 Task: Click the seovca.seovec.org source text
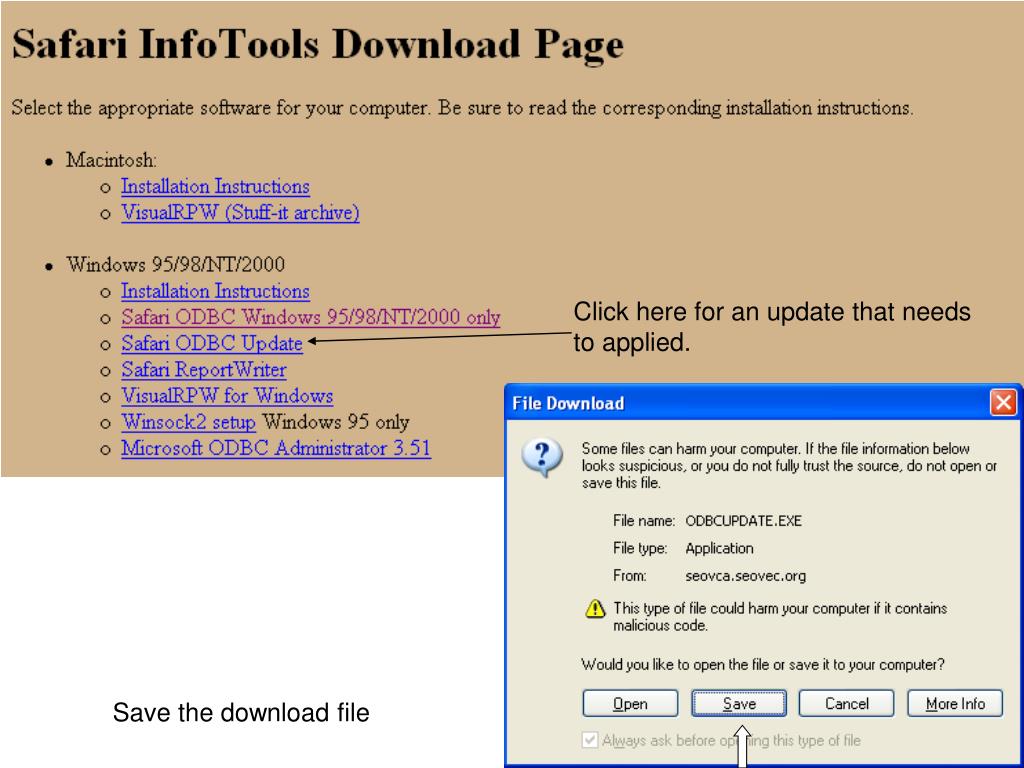coord(745,576)
